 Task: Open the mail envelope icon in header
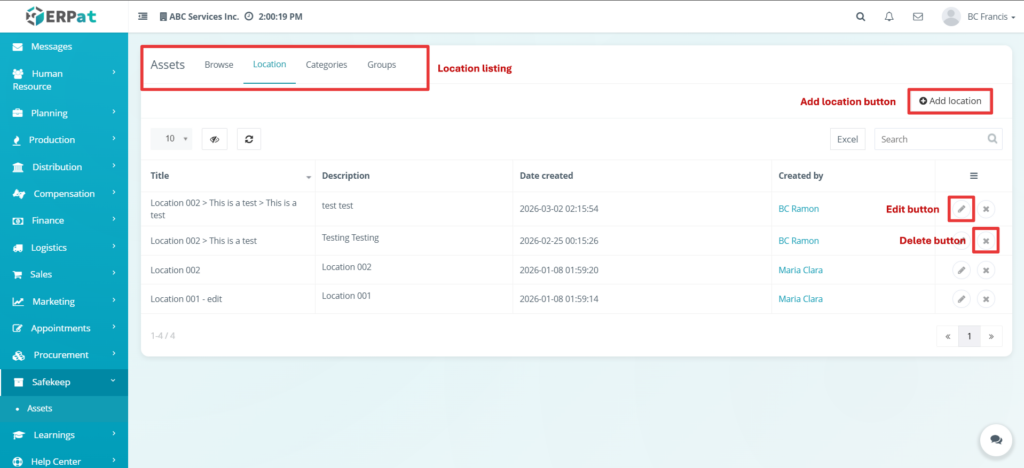[917, 17]
